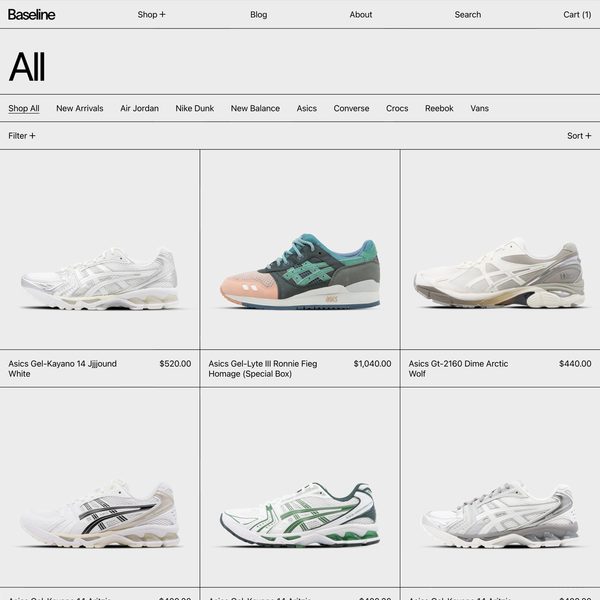The image size is (600, 600).
Task: View Cart (1)
Action: click(577, 15)
